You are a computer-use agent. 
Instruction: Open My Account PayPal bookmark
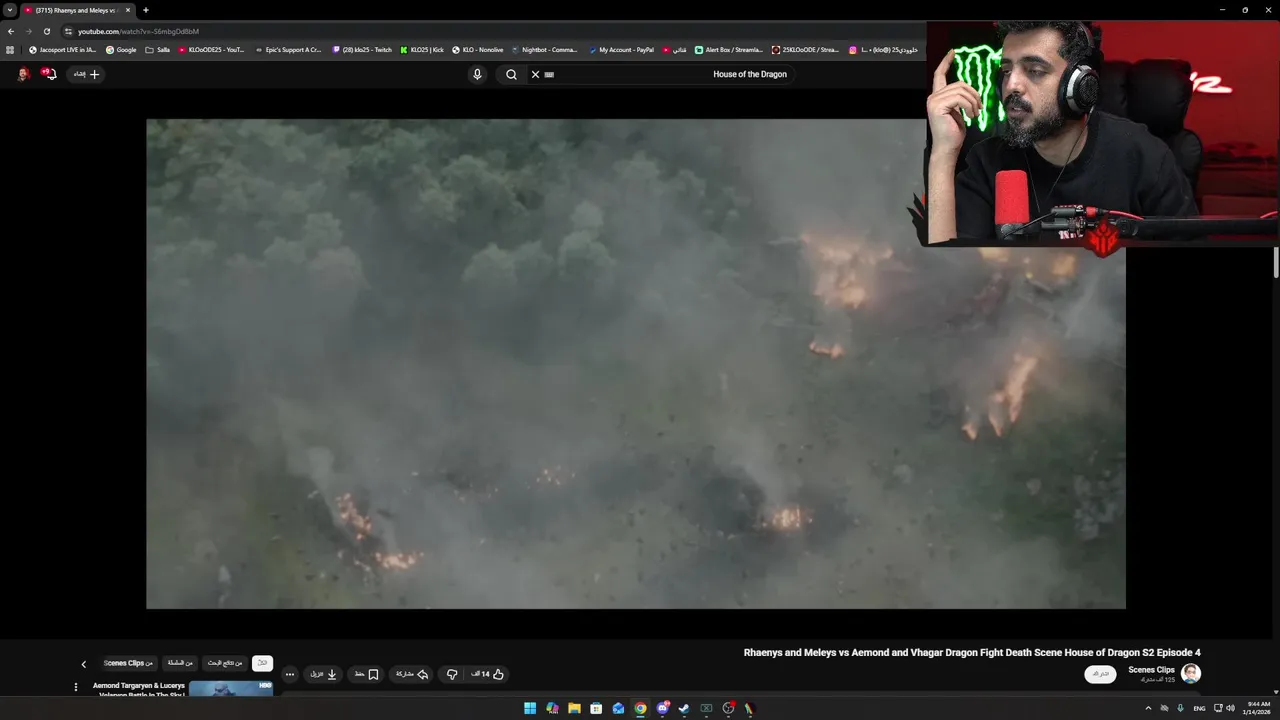(621, 50)
